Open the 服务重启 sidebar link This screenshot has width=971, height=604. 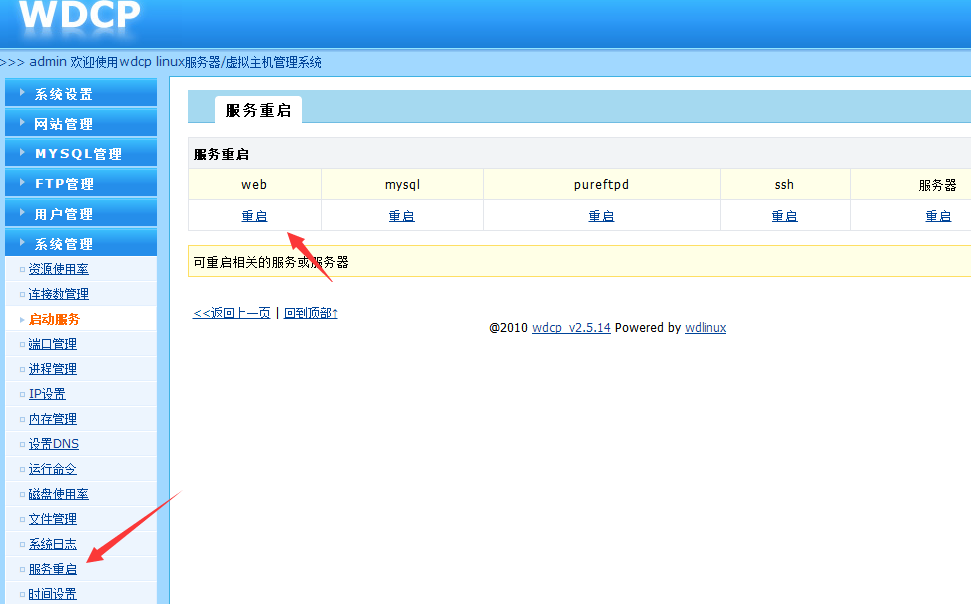(53, 569)
